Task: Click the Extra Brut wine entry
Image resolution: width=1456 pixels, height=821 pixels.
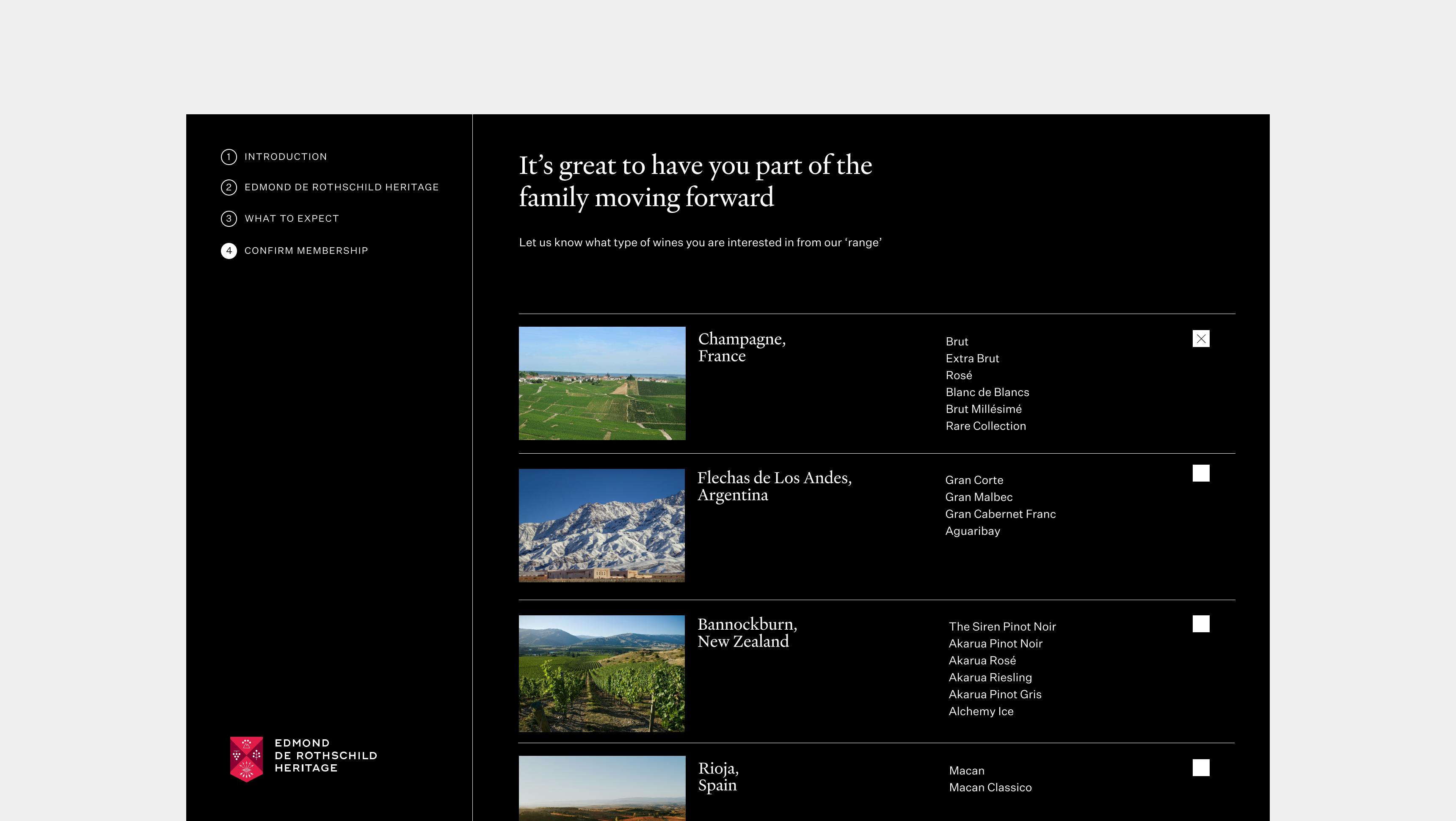Action: tap(972, 358)
